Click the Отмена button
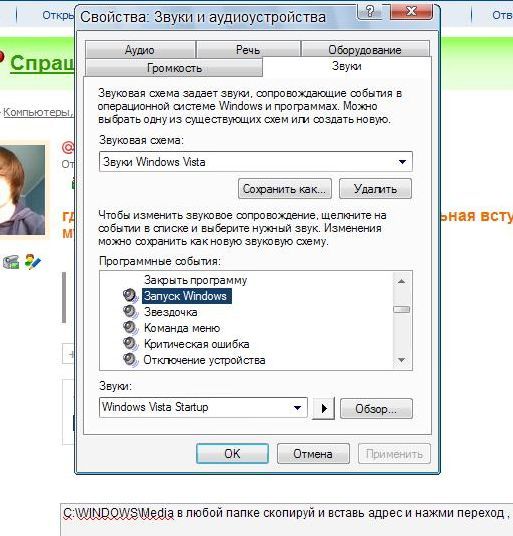 pyautogui.click(x=313, y=454)
